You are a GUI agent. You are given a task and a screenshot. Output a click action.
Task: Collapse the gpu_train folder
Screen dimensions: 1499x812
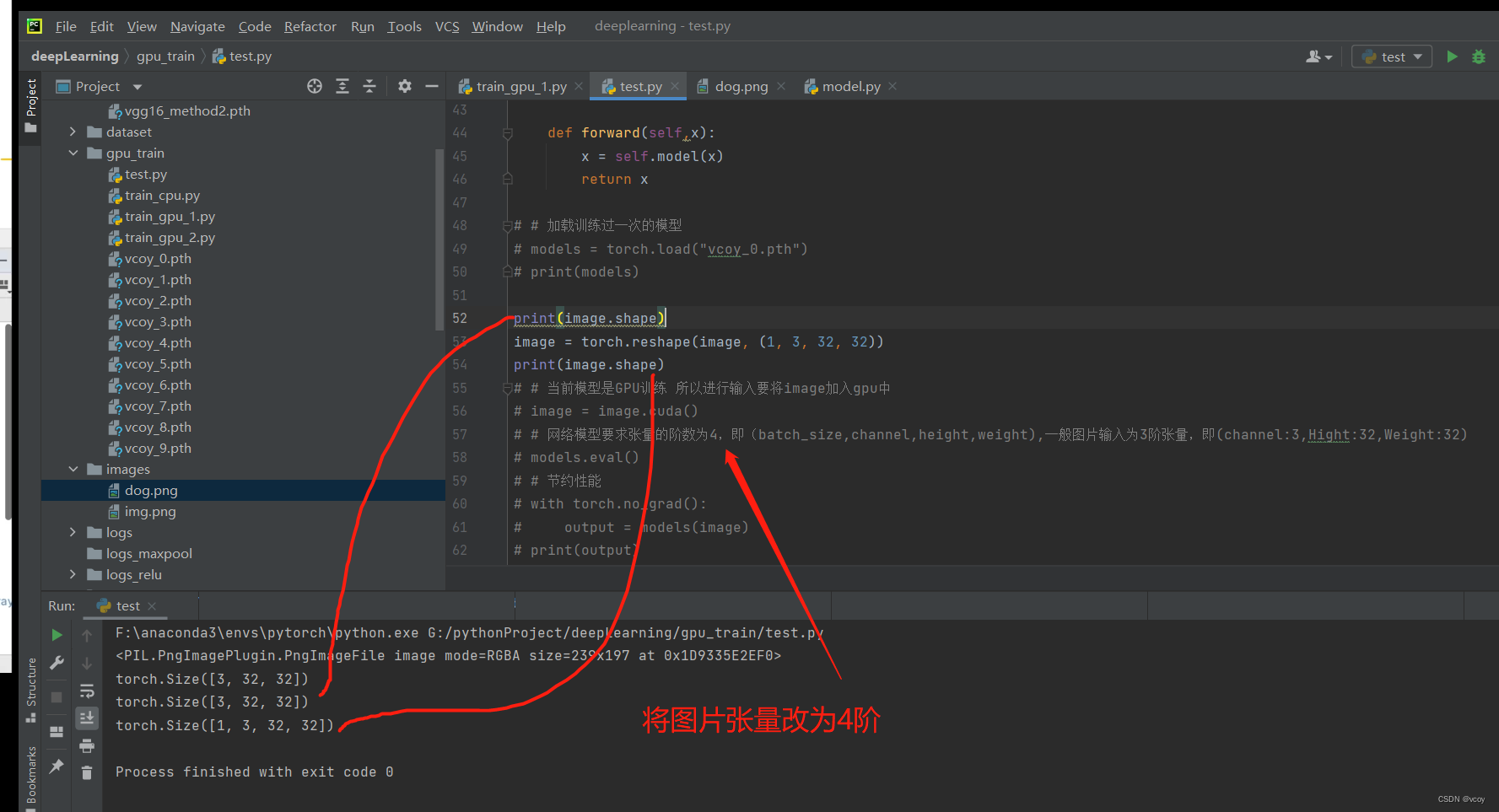(73, 153)
